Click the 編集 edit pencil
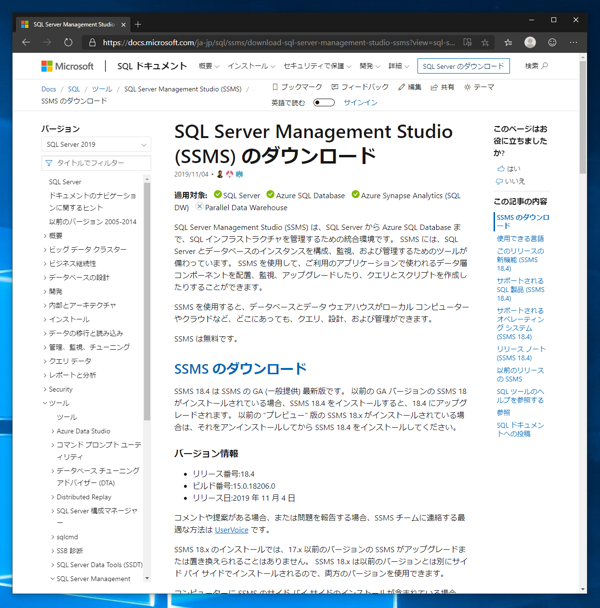 (410, 87)
